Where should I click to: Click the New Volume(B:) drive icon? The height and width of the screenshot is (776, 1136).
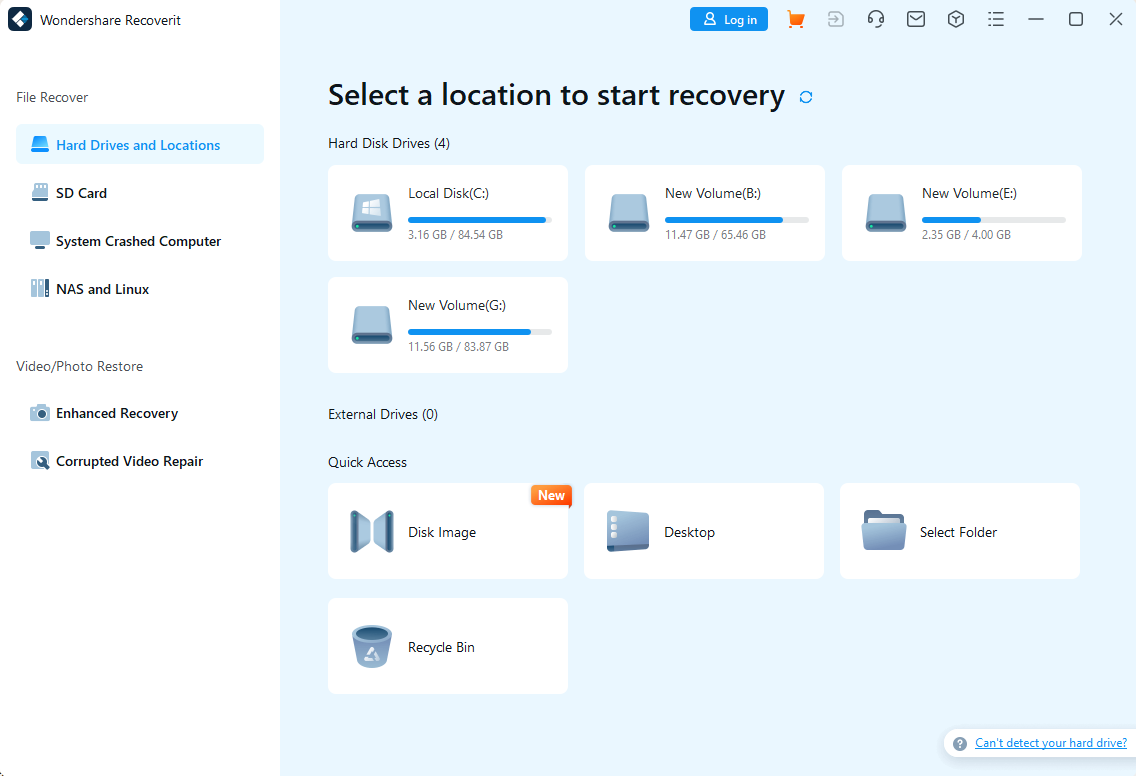629,213
